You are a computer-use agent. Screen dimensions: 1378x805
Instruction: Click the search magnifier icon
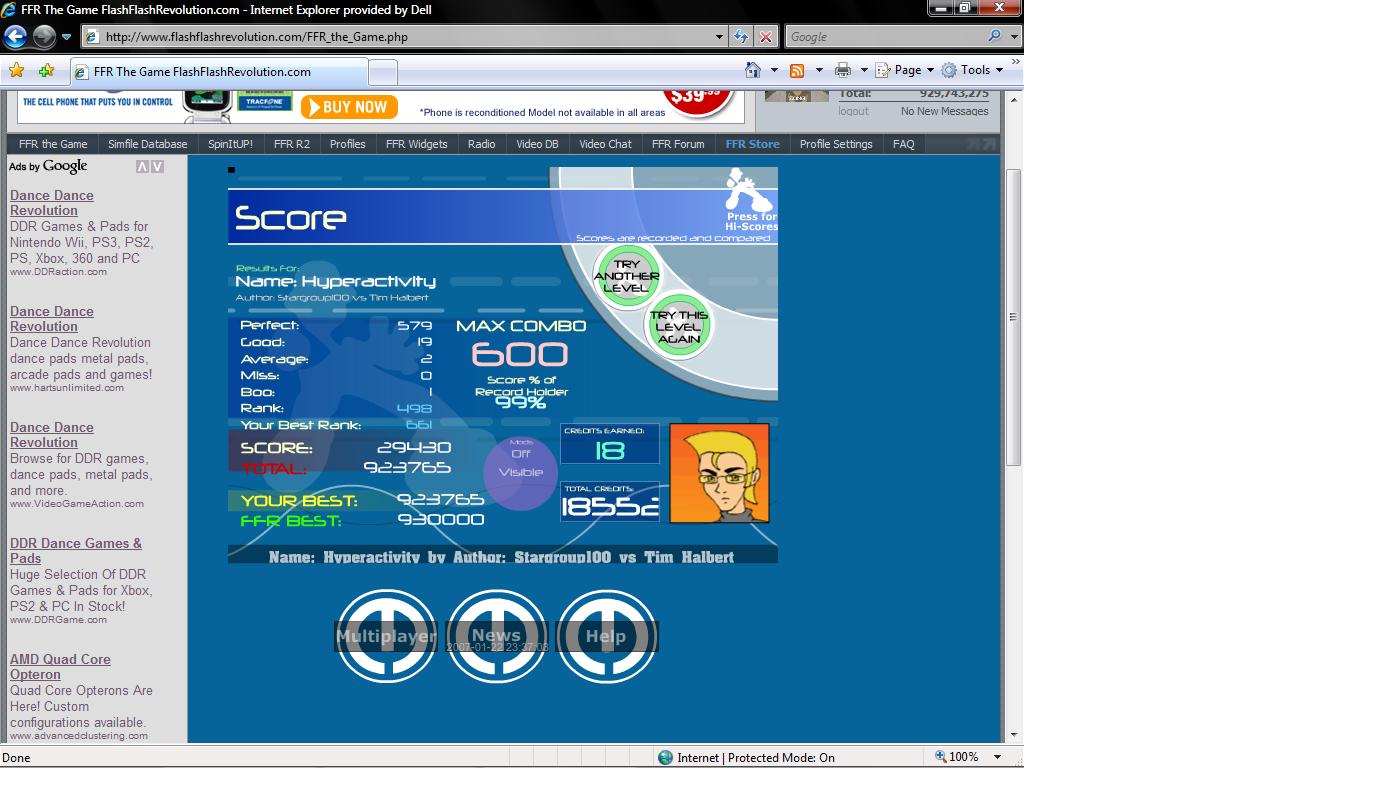click(x=994, y=36)
